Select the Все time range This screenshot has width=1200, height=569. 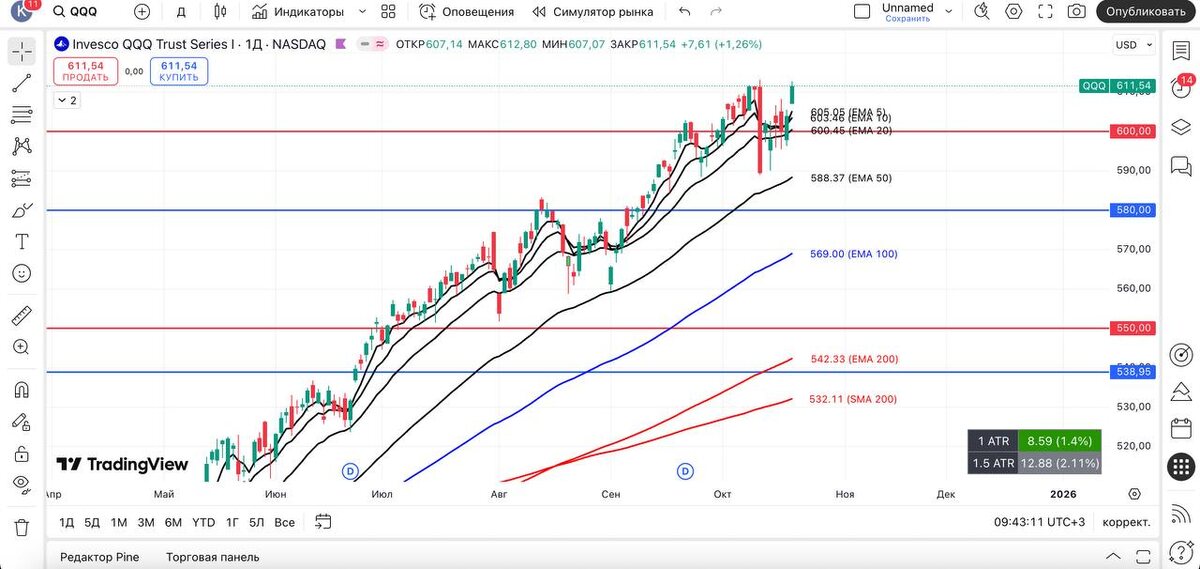284,522
